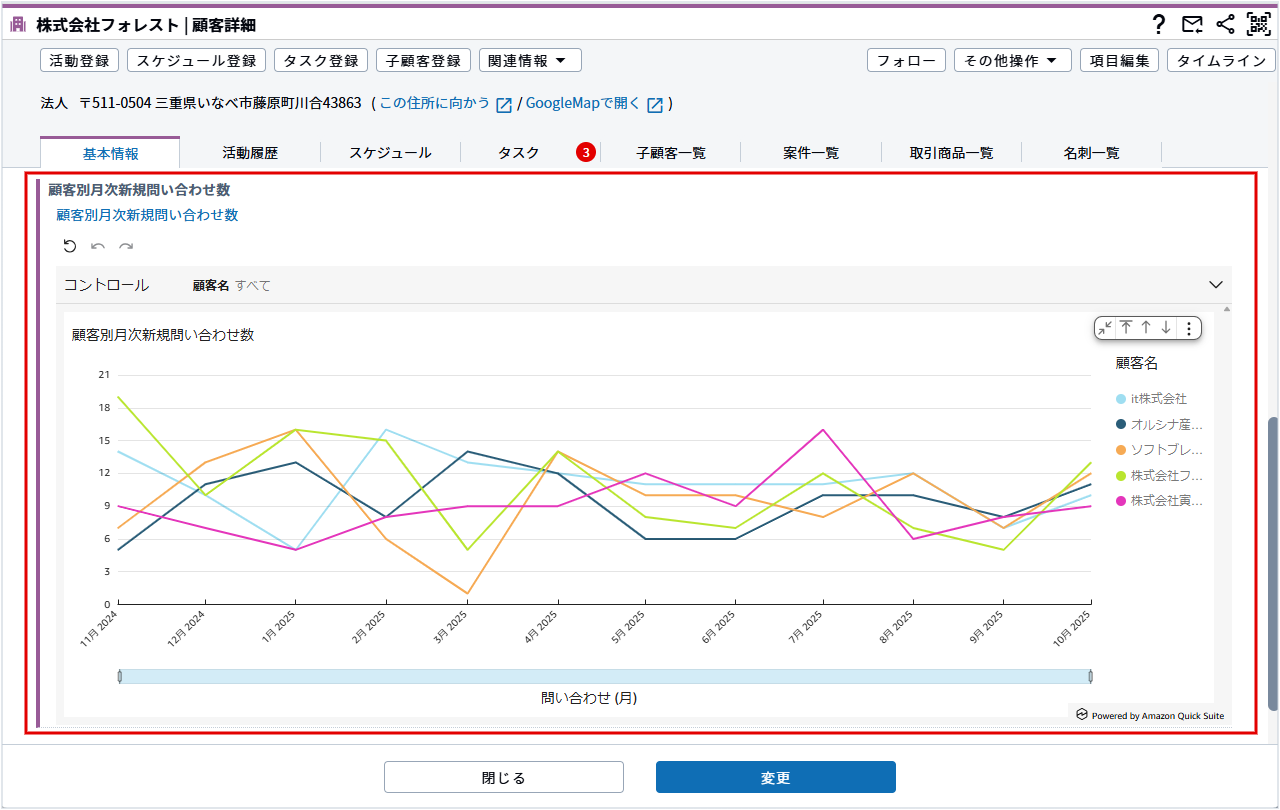Click the orange ソフトブレ legend swatch
1280x810 pixels.
(1121, 450)
